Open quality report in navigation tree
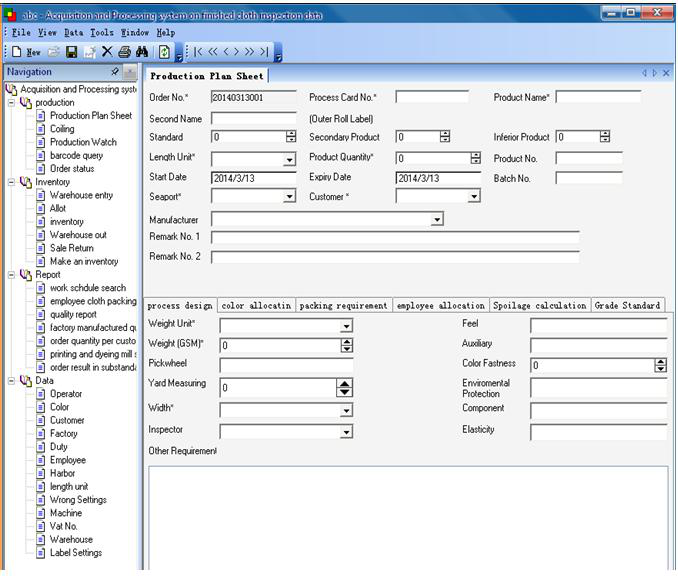The image size is (678, 576). (74, 314)
